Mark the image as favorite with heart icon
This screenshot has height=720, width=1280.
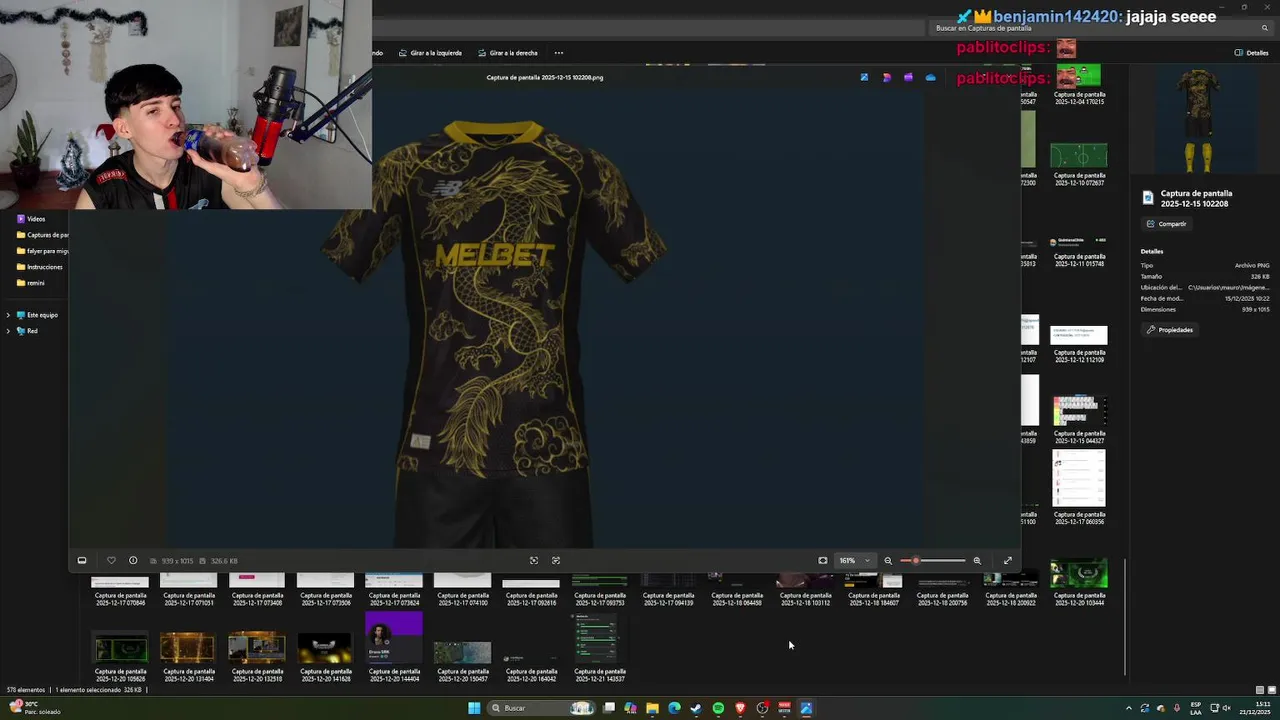pyautogui.click(x=111, y=561)
